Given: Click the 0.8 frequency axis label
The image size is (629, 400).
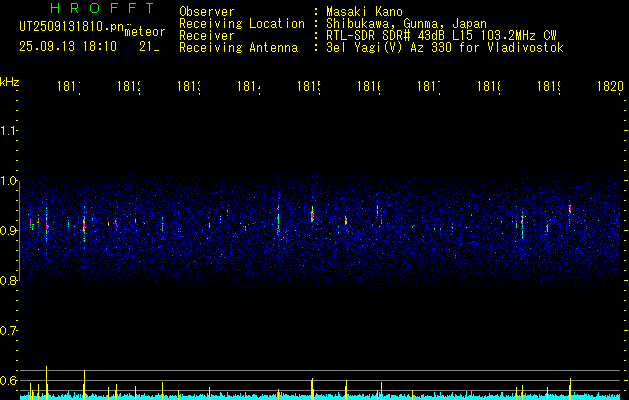Looking at the screenshot, I should point(8,280).
